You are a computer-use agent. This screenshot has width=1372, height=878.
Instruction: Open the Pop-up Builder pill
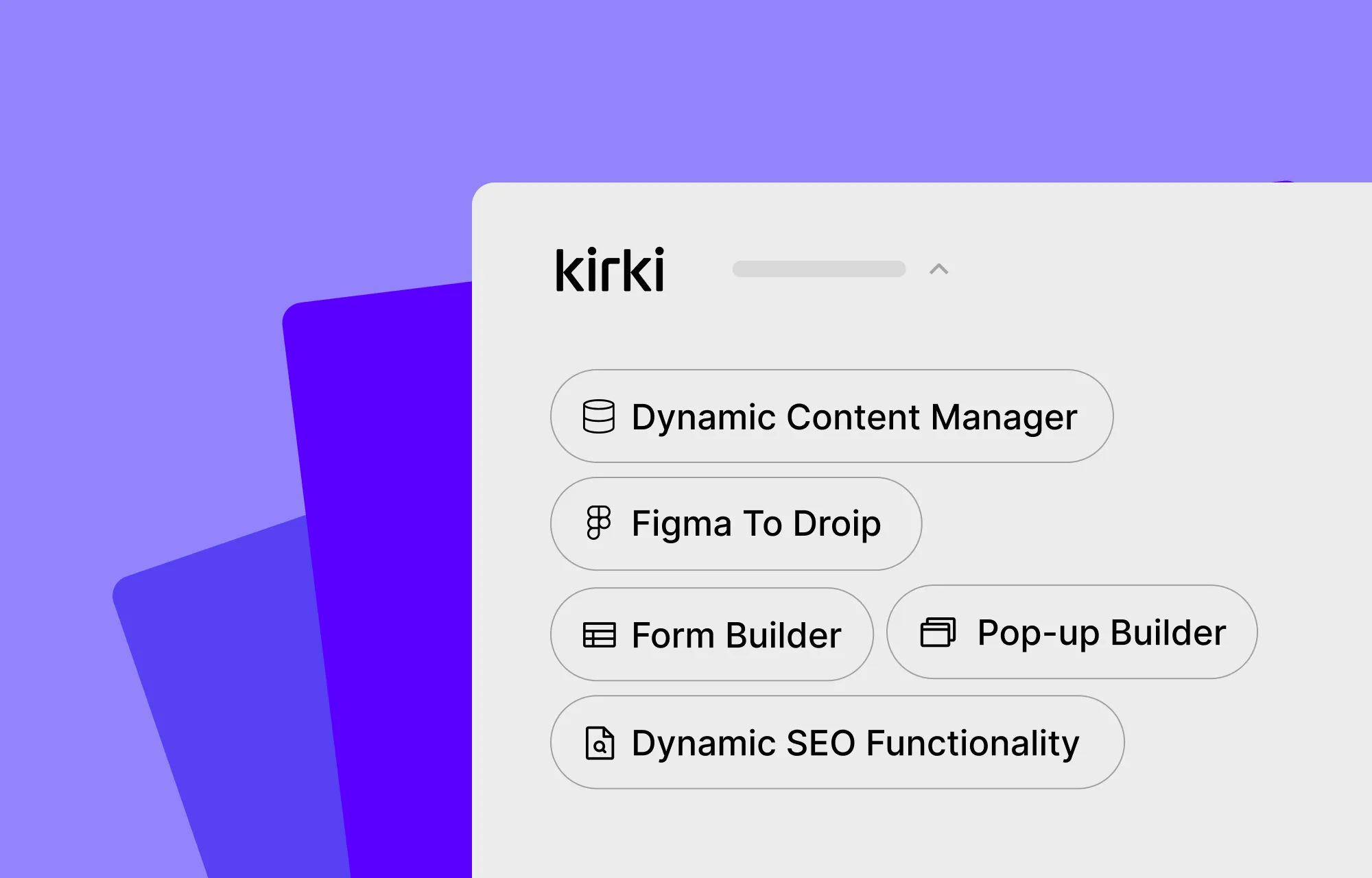pyautogui.click(x=1072, y=632)
